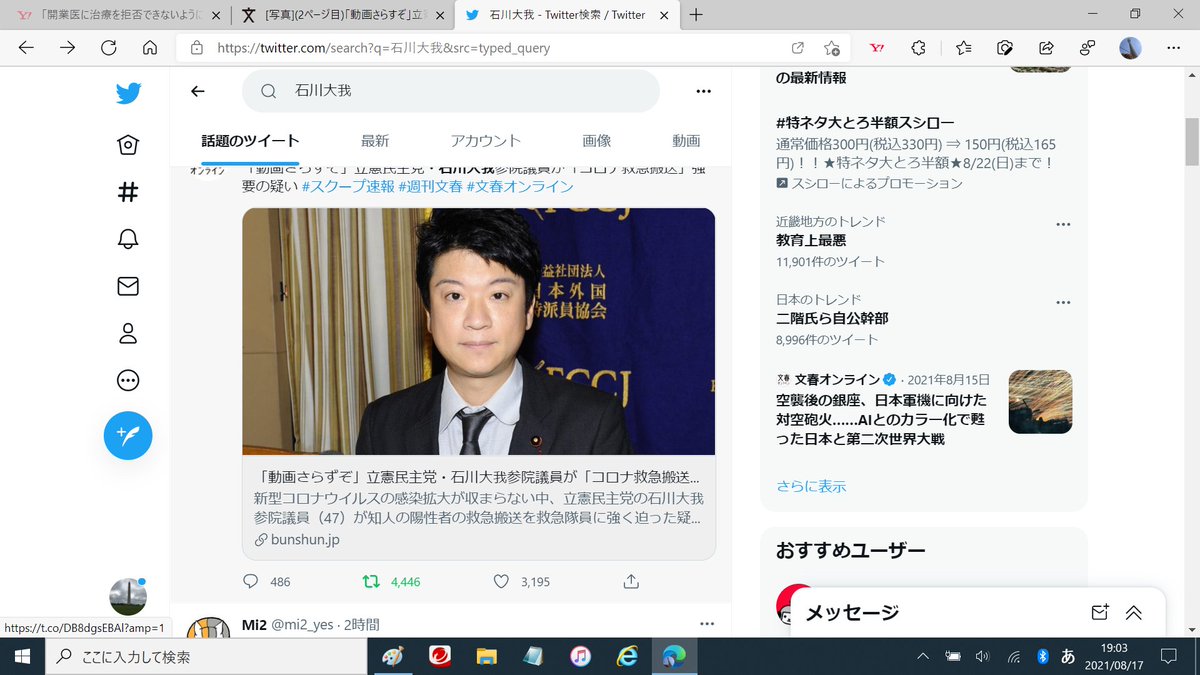Switch to アカウント tab
Screen dimensions: 1200x675
click(486, 141)
